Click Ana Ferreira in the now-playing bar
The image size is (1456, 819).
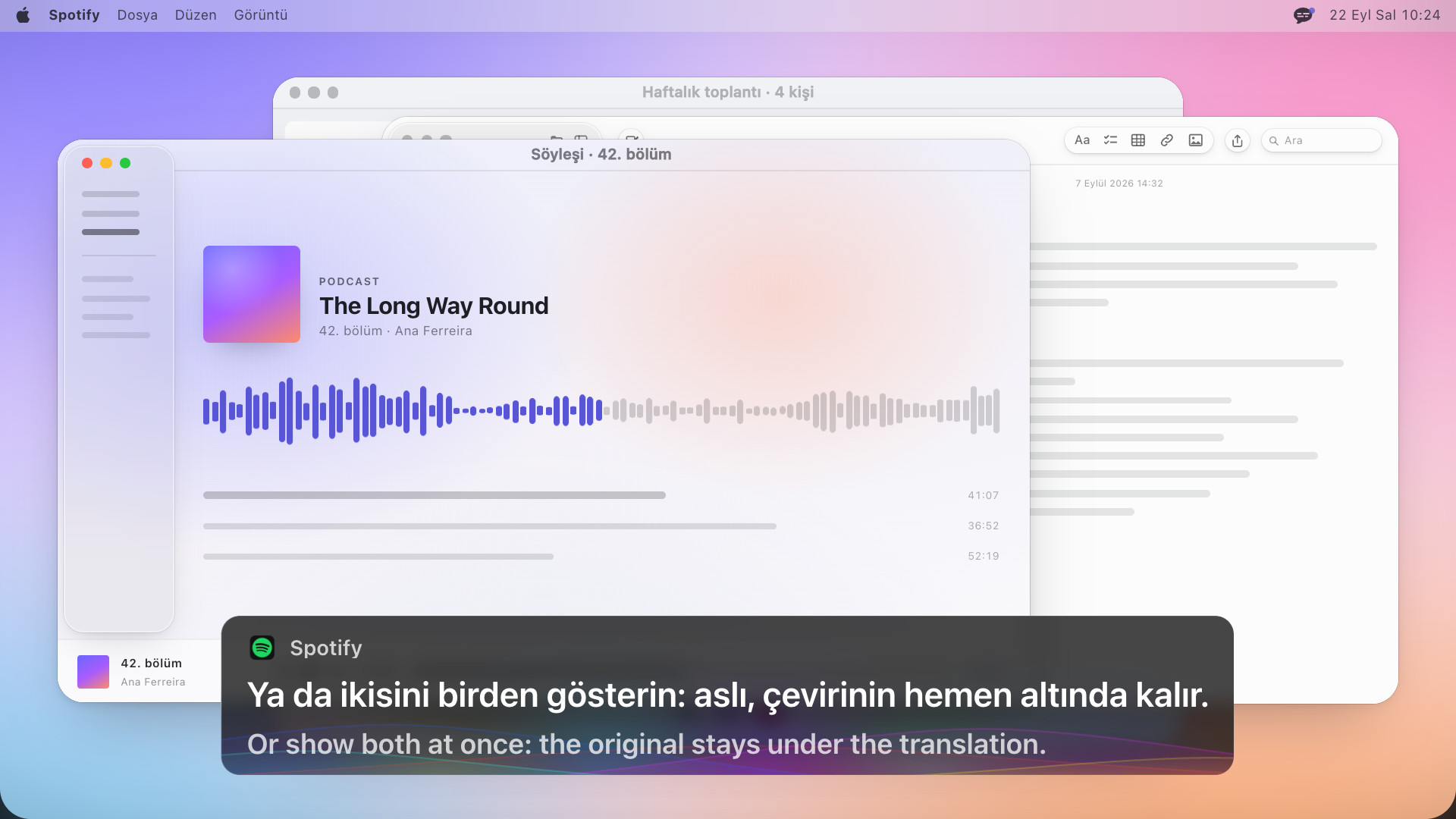click(x=153, y=682)
